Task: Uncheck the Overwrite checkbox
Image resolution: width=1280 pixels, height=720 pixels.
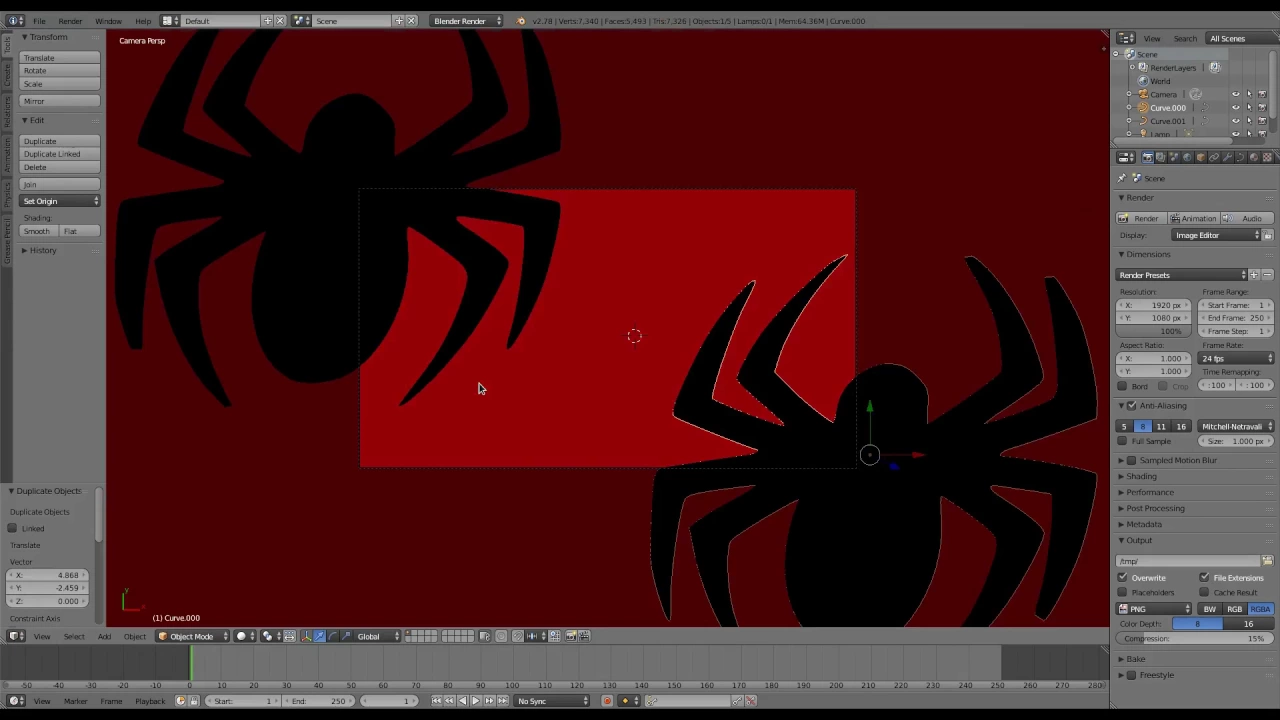Action: click(1122, 578)
